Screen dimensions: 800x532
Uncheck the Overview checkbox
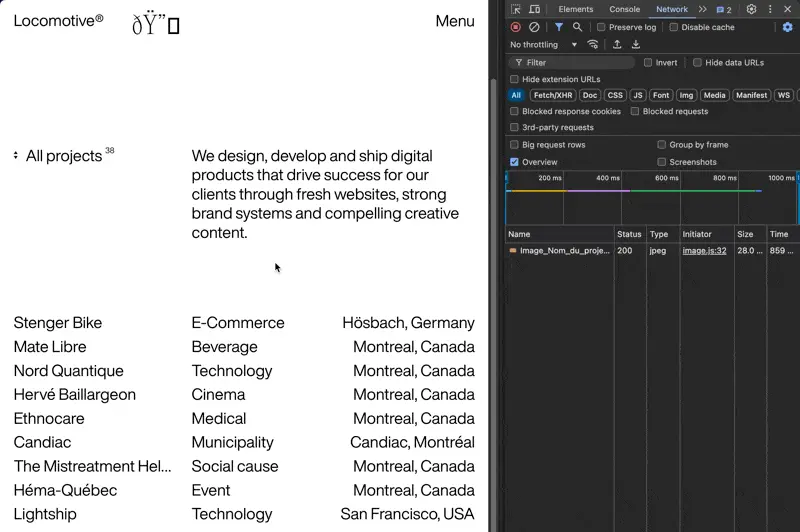514,162
